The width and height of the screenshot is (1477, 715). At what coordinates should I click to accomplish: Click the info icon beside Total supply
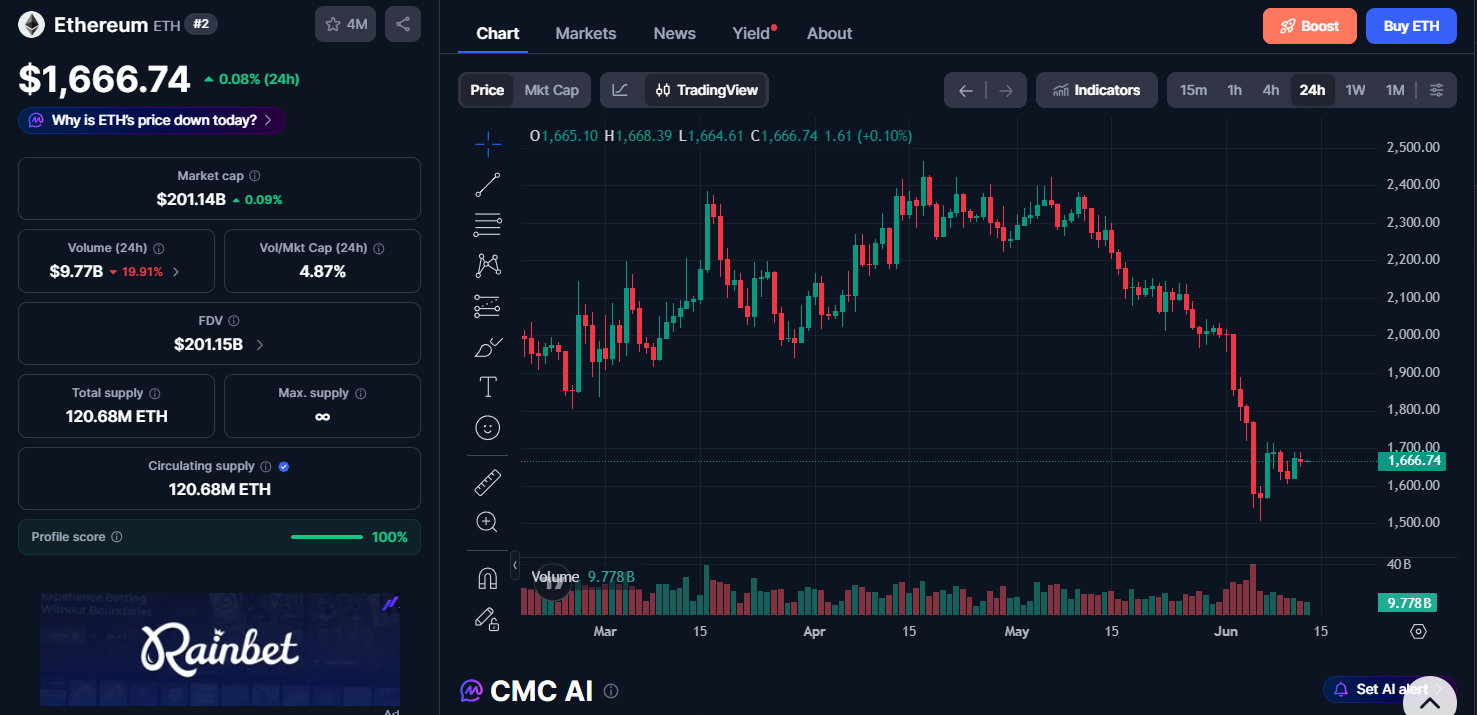point(155,394)
